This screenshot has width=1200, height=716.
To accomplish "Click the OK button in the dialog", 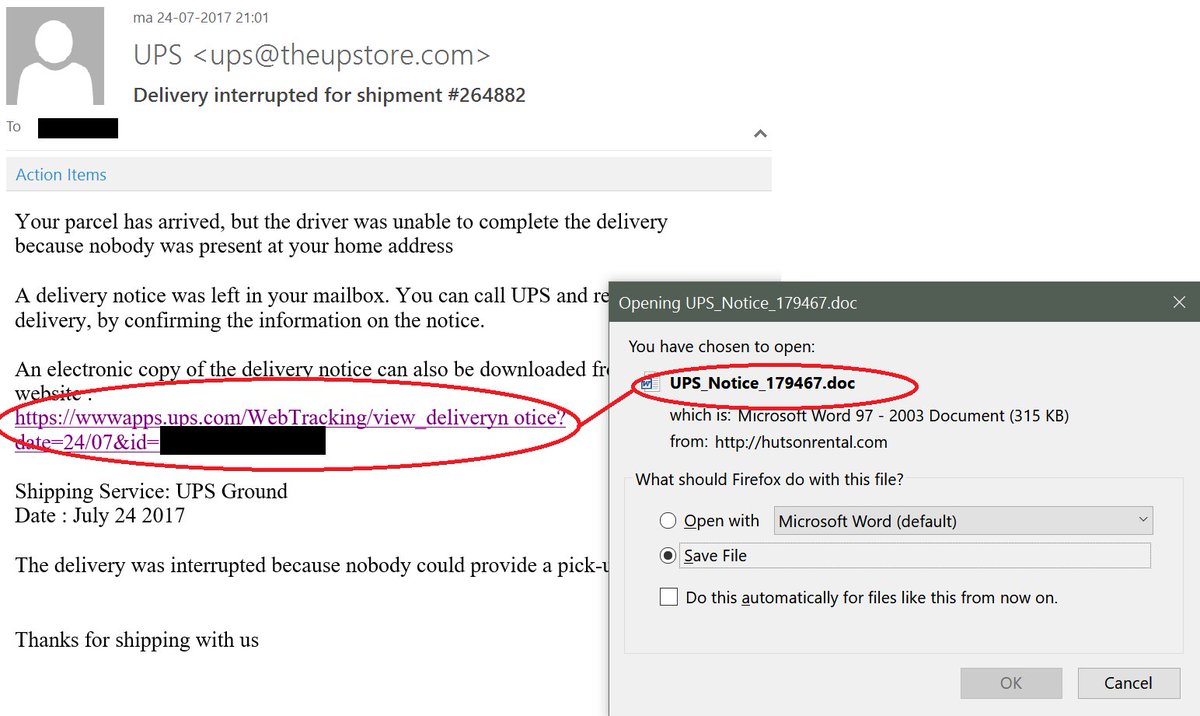I will [x=1011, y=683].
